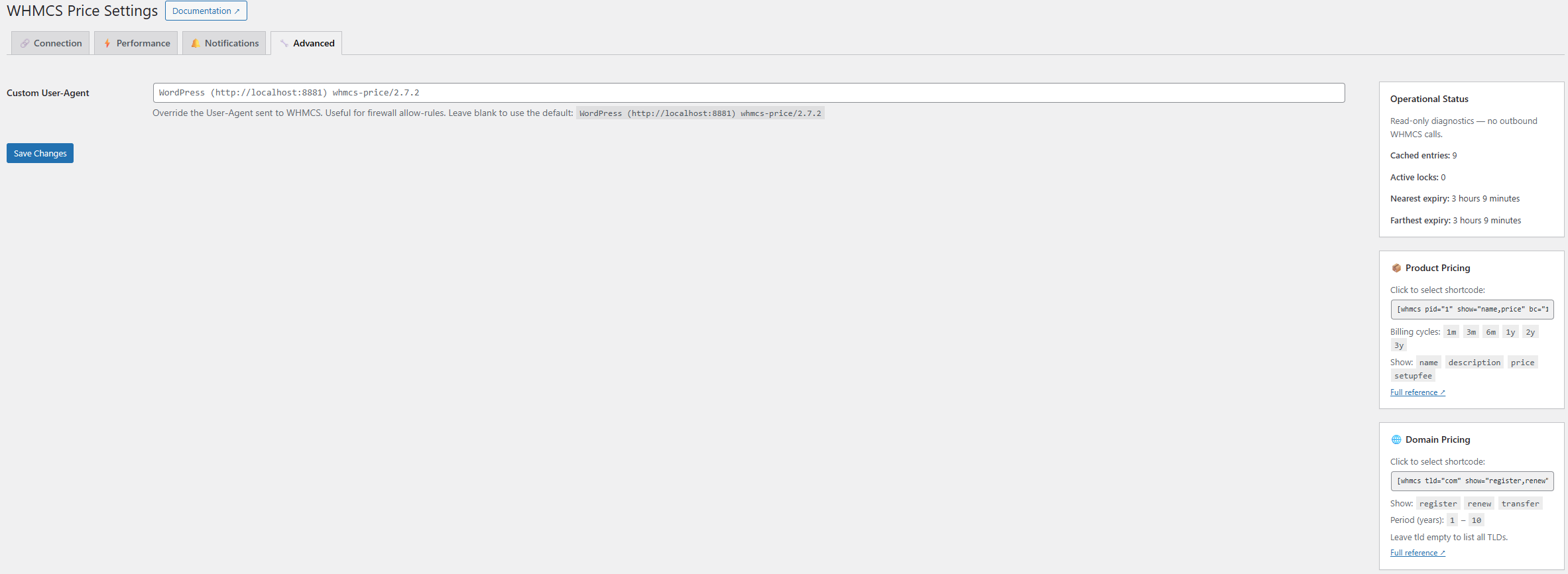Click the 3m billing cycle code
The height and width of the screenshot is (574, 1568).
1471,332
